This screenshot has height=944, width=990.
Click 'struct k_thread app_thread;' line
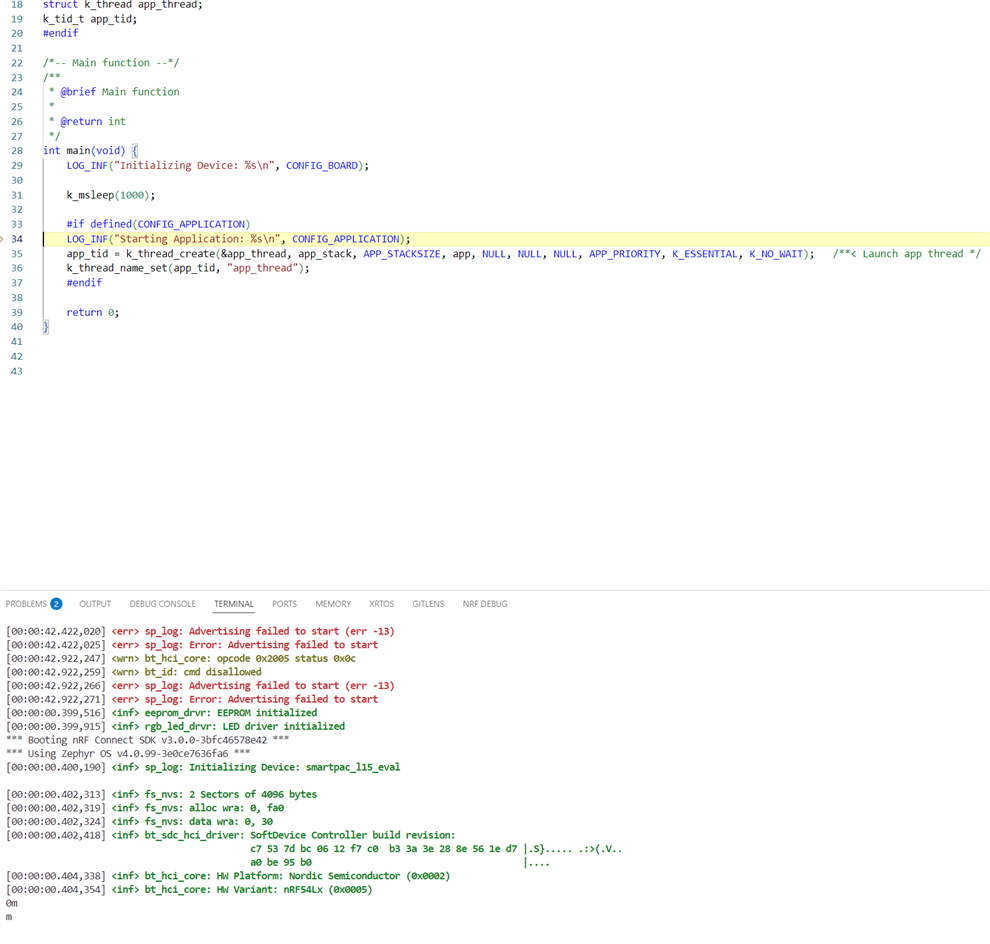click(x=122, y=5)
